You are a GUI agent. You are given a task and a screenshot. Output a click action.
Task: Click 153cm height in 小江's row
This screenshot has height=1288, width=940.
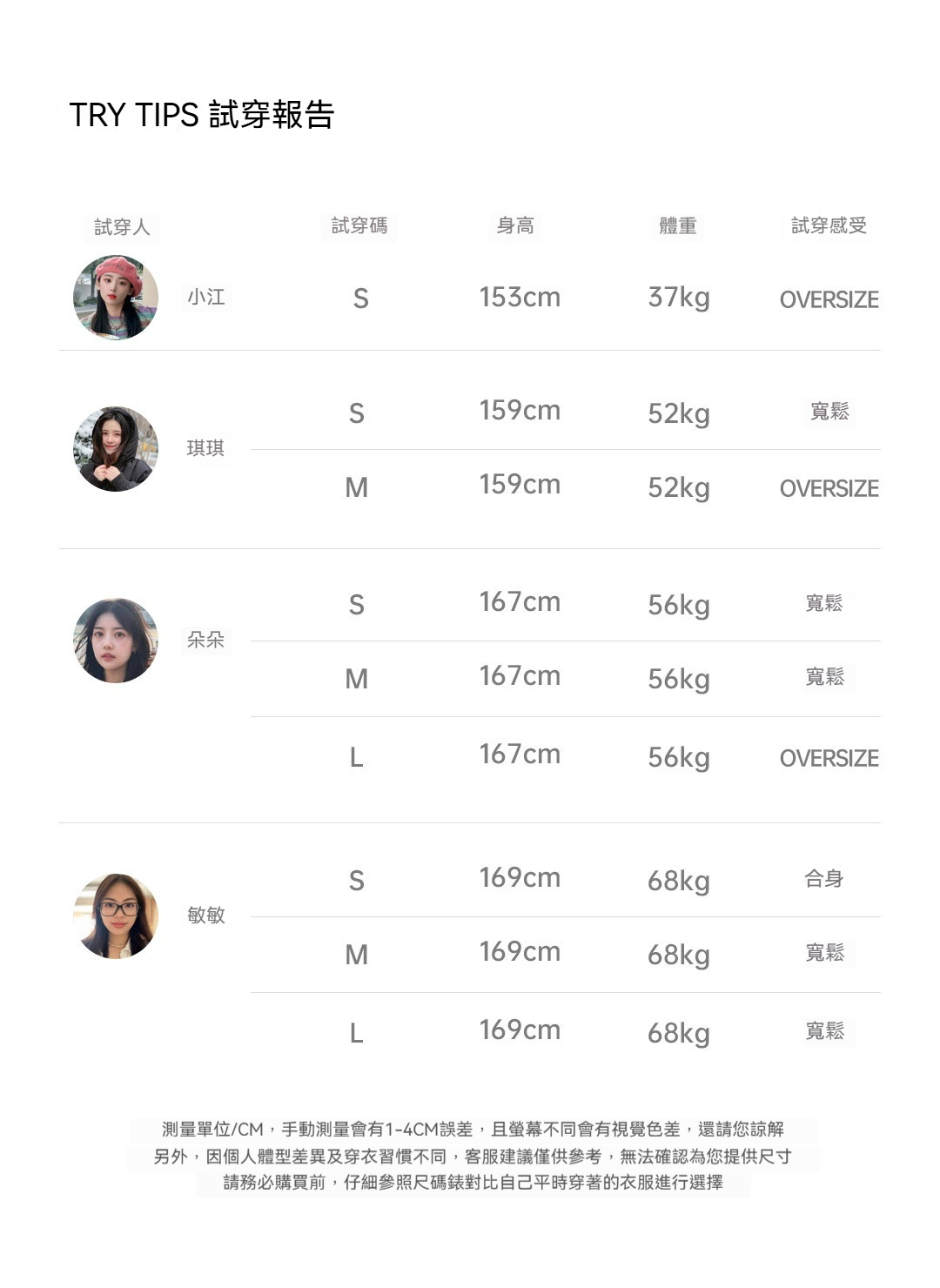coord(520,298)
